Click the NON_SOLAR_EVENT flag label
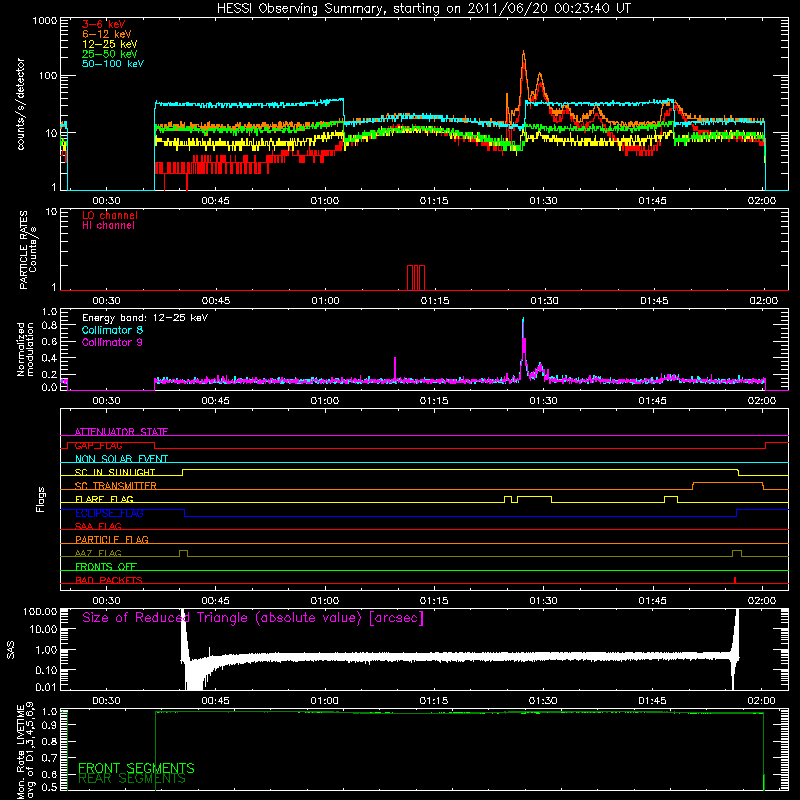 click(x=121, y=459)
